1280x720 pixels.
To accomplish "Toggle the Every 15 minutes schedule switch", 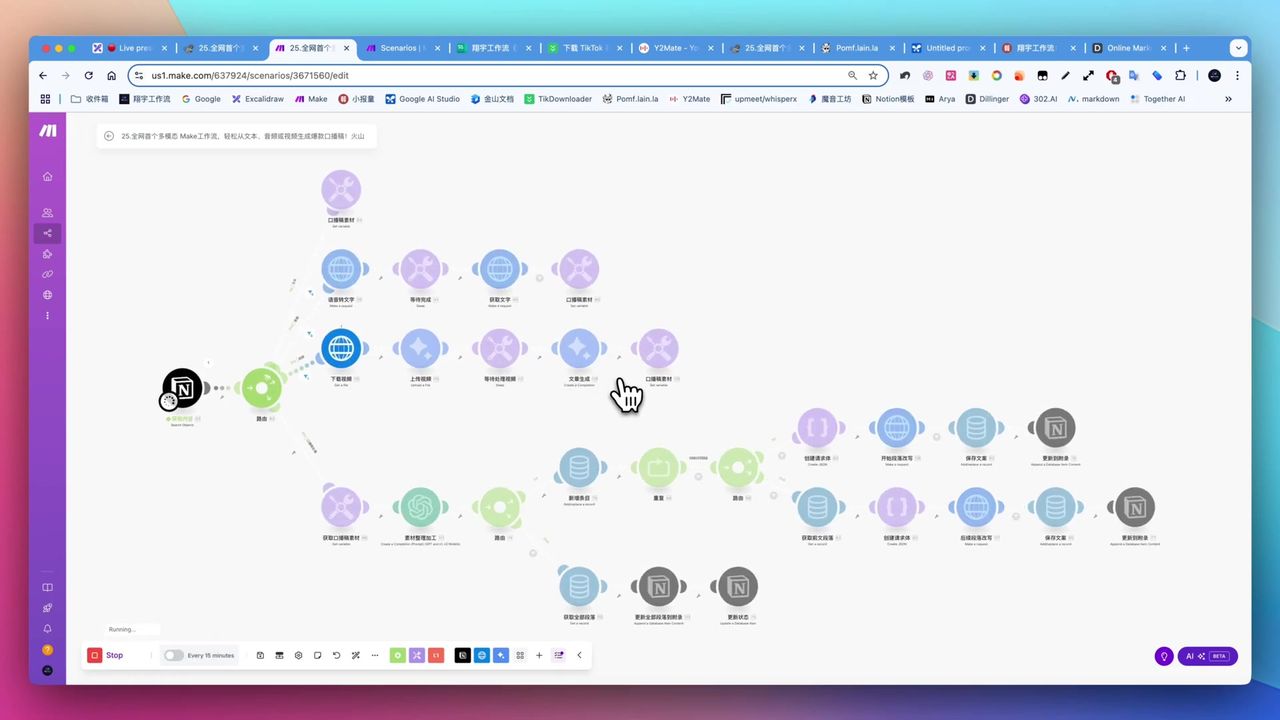I will point(174,655).
